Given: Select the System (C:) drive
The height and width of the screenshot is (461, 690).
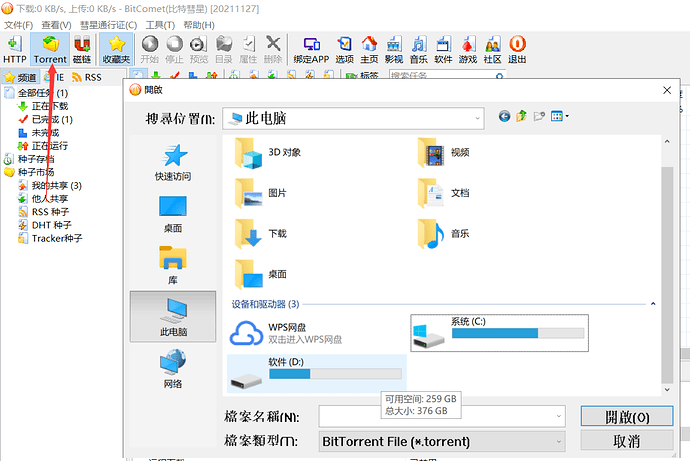Looking at the screenshot, I should point(499,333).
